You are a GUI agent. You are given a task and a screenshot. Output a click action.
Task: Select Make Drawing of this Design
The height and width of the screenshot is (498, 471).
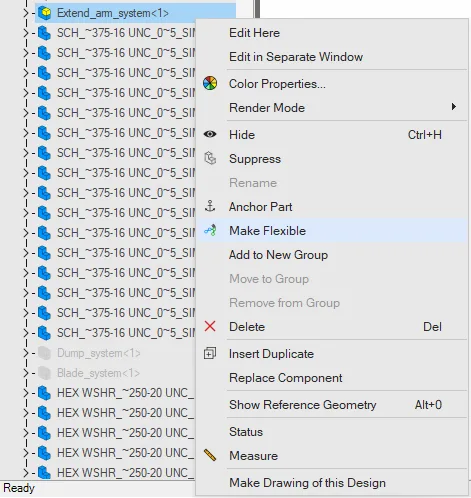(307, 483)
